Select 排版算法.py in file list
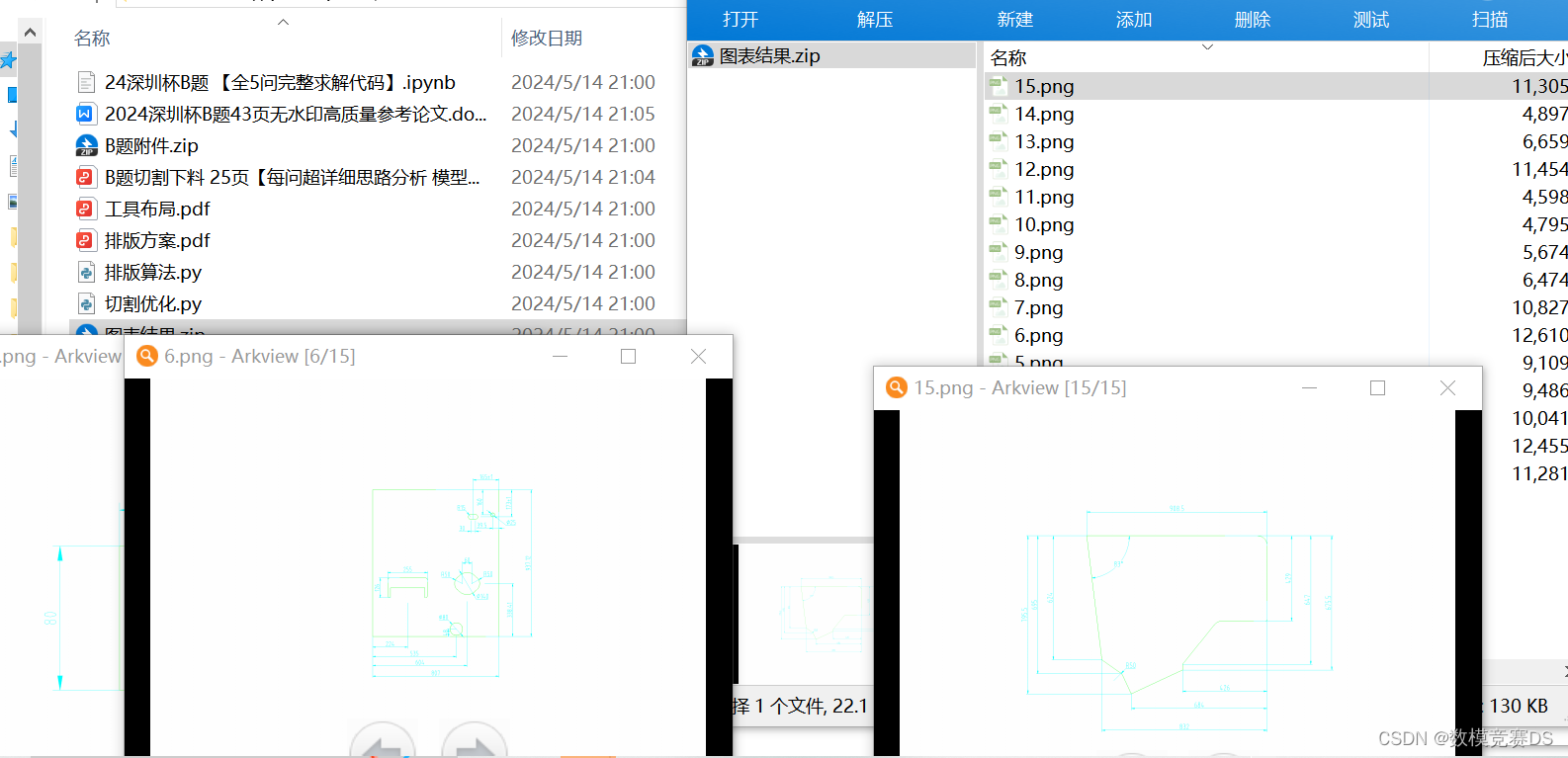Viewport: 1568px width, 758px height. (x=153, y=272)
